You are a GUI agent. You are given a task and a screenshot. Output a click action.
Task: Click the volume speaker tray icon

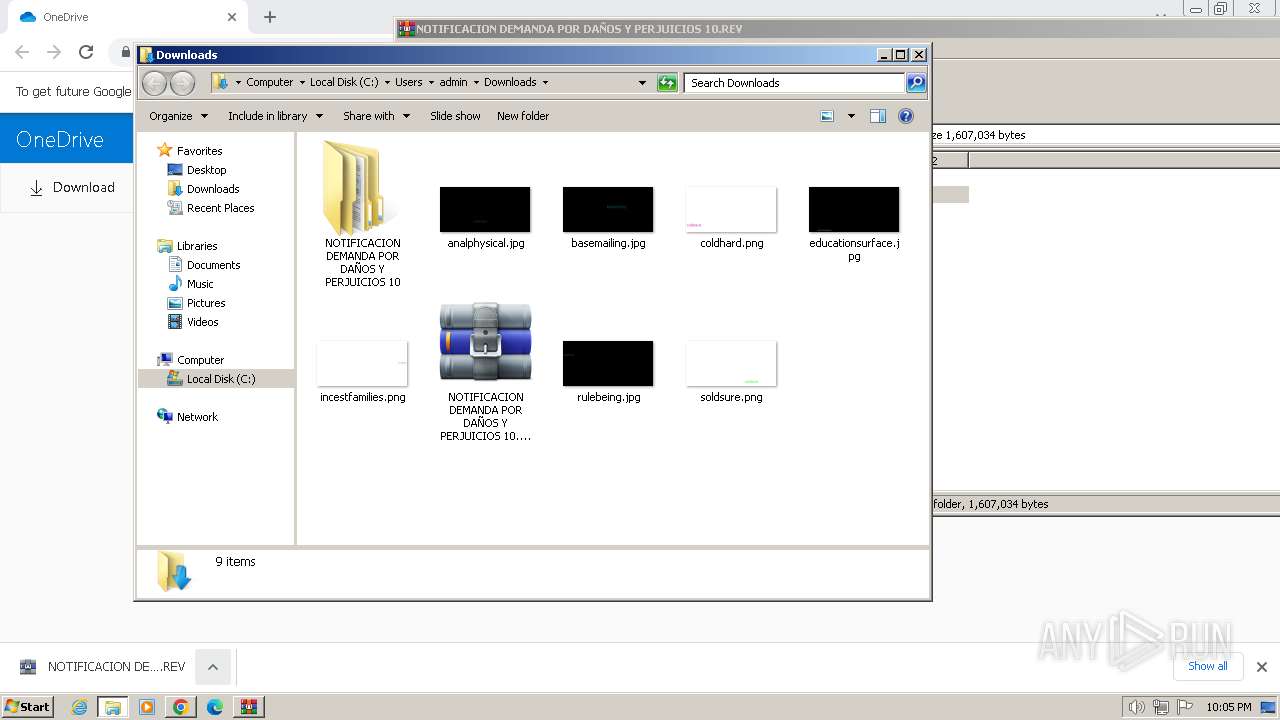[1136, 707]
